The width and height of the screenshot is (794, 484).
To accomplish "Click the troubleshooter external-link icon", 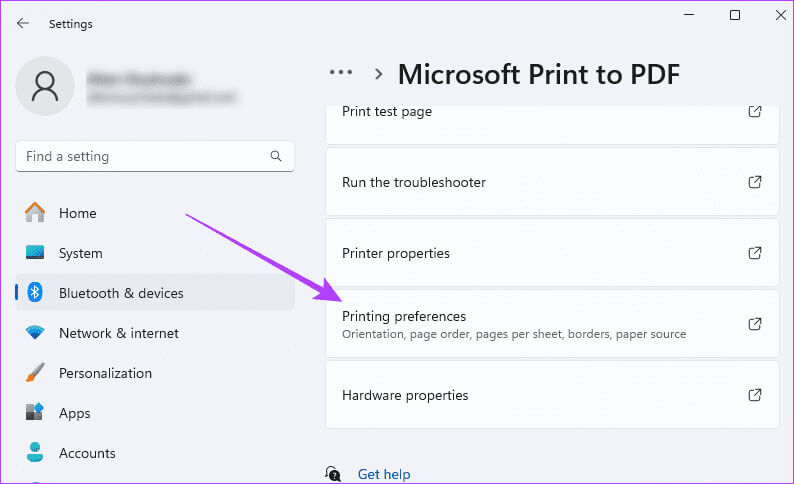I will tap(755, 182).
